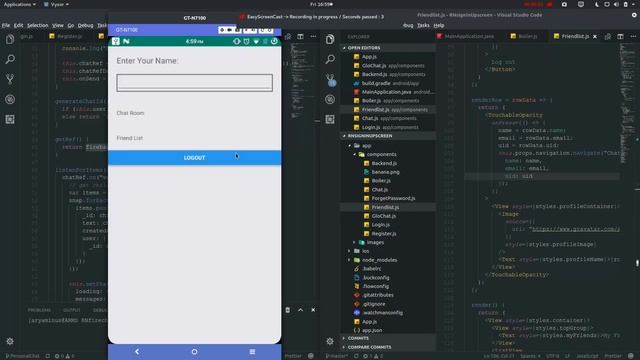
Task: Open Register.js in explorer tree
Action: [x=384, y=233]
